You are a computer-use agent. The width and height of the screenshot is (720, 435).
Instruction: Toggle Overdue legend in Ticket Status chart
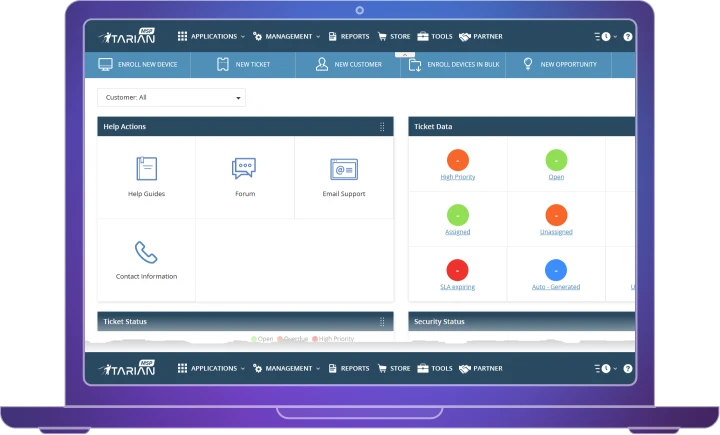(292, 339)
